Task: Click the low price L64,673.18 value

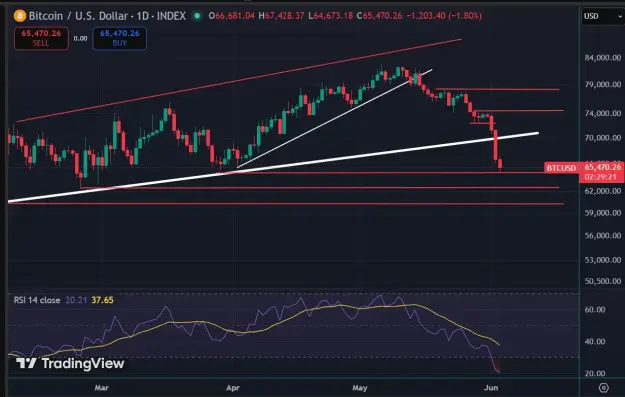Action: click(x=330, y=16)
